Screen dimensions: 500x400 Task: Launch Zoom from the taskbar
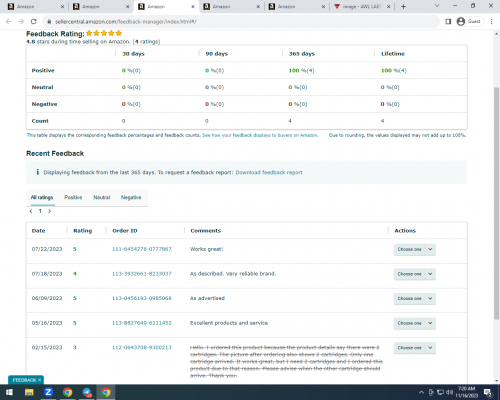point(48,392)
